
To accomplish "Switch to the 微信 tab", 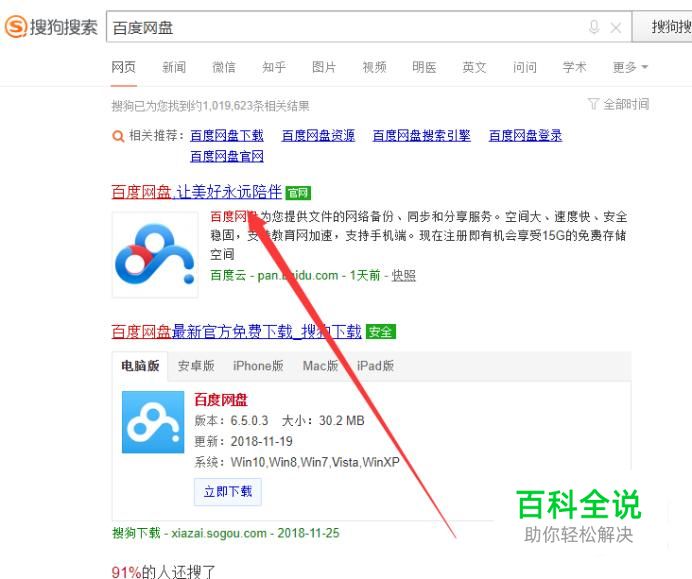I will (x=224, y=68).
